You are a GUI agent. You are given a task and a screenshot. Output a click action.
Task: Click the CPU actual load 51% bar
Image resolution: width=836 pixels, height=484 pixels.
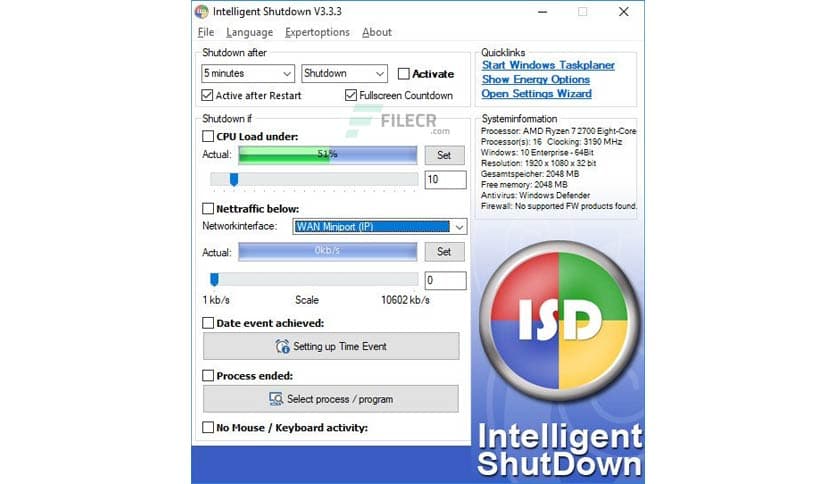point(327,155)
